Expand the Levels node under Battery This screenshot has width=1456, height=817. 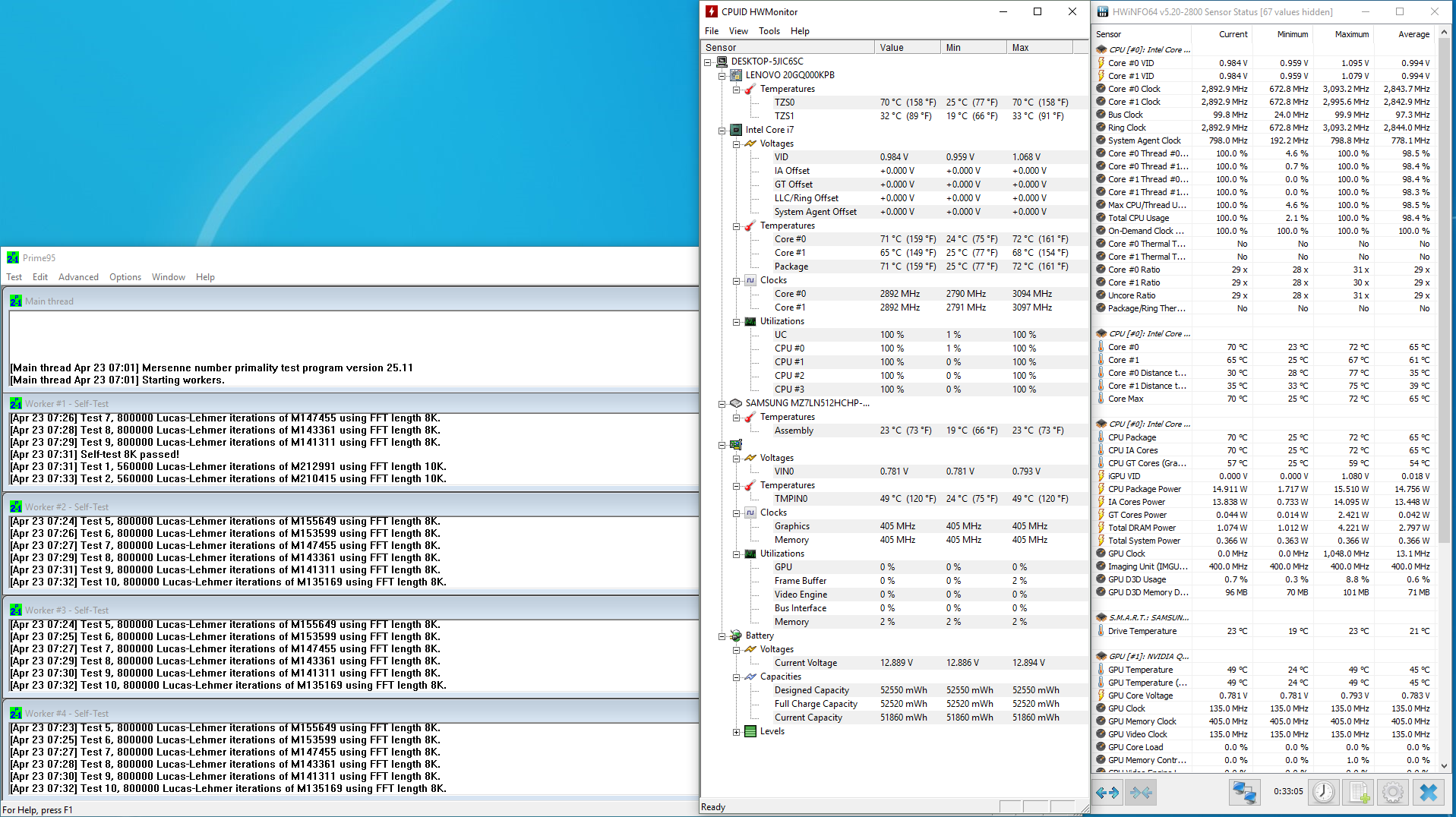736,731
